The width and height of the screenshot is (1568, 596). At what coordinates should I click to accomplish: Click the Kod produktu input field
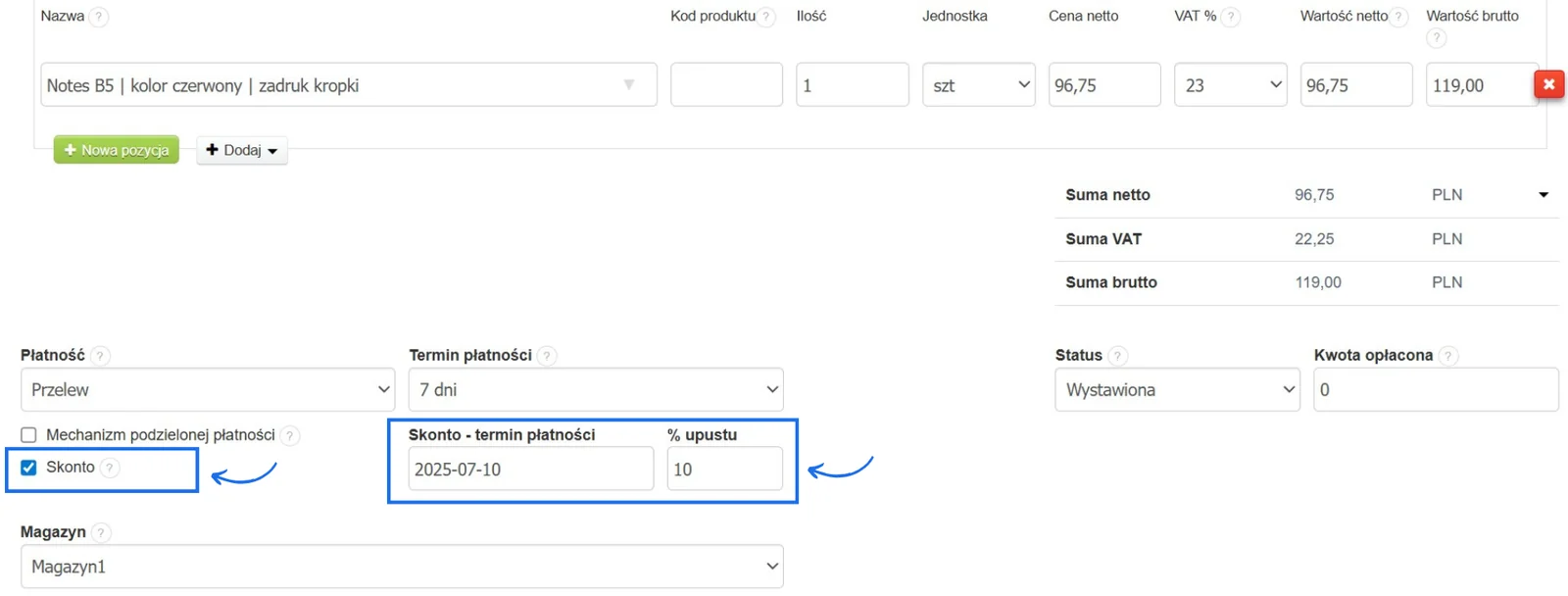tap(726, 85)
